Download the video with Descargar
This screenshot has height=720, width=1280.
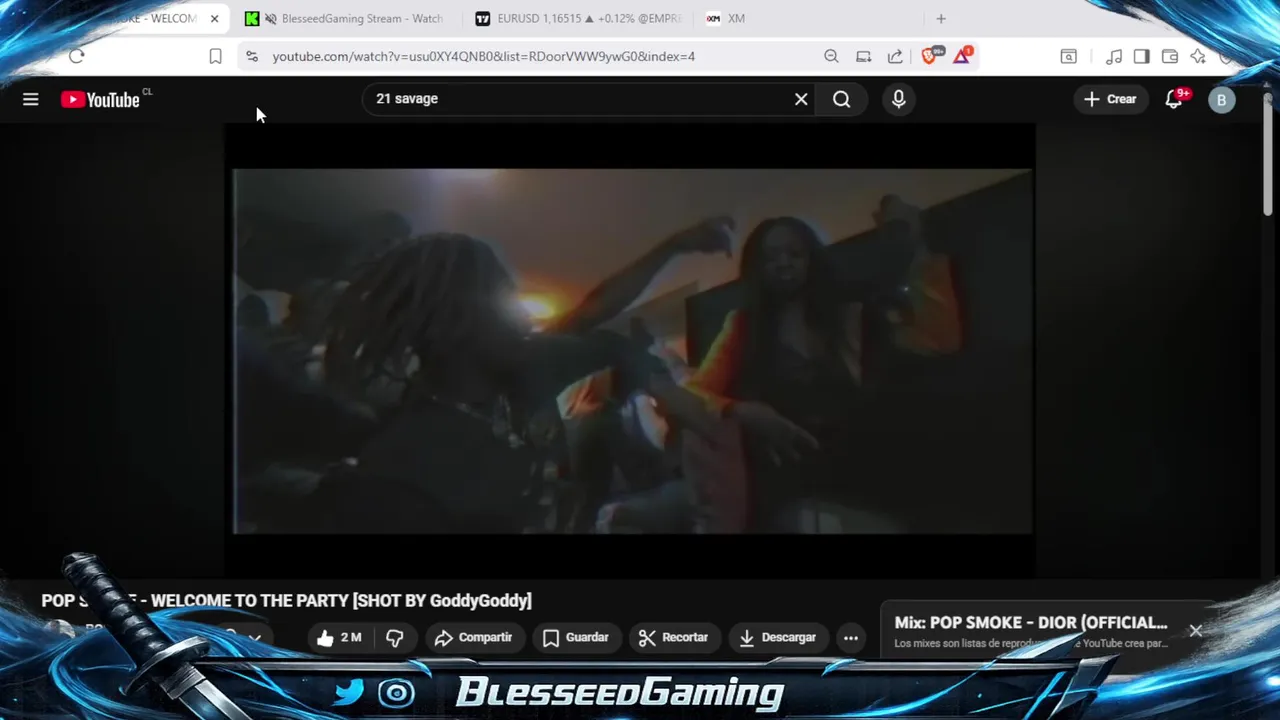(x=777, y=637)
